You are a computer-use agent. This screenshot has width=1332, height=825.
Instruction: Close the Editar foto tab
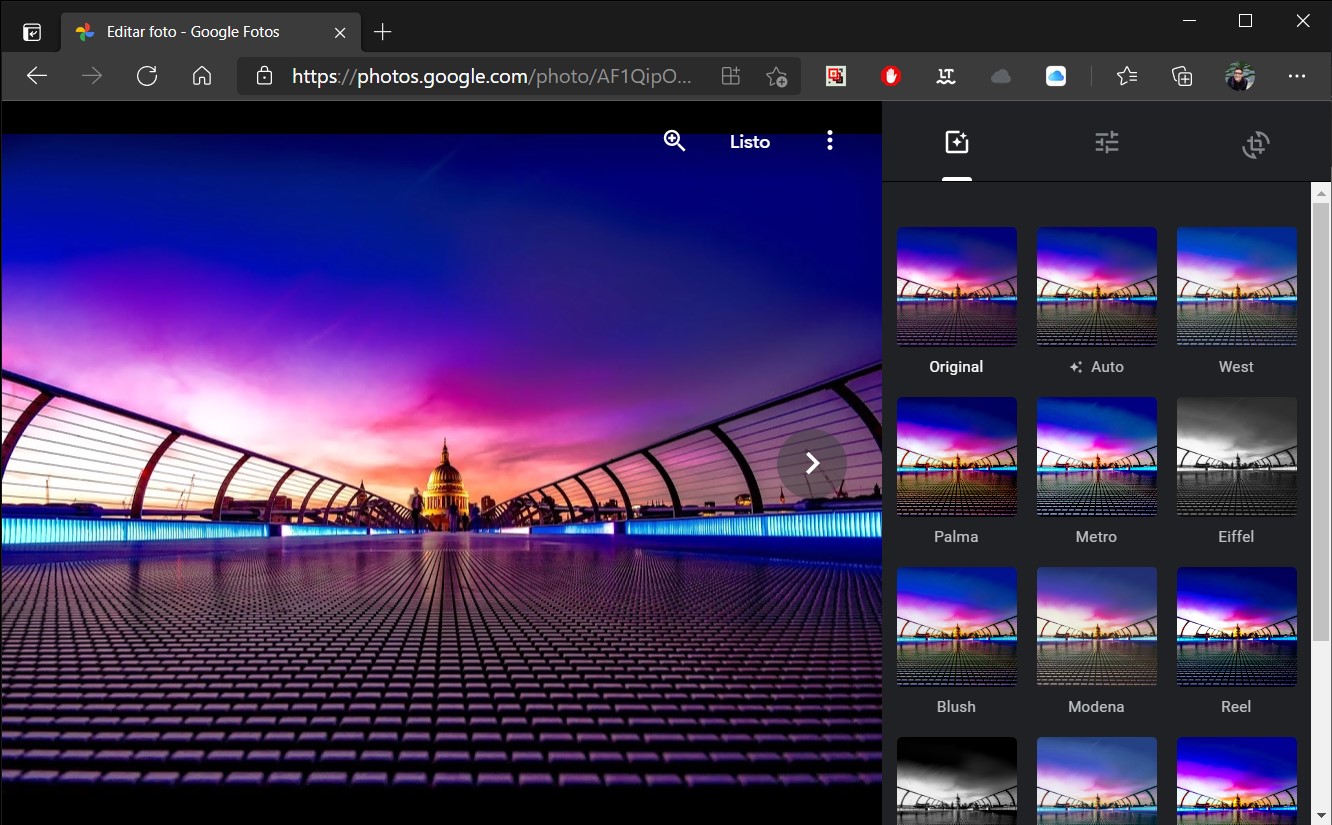pyautogui.click(x=340, y=32)
